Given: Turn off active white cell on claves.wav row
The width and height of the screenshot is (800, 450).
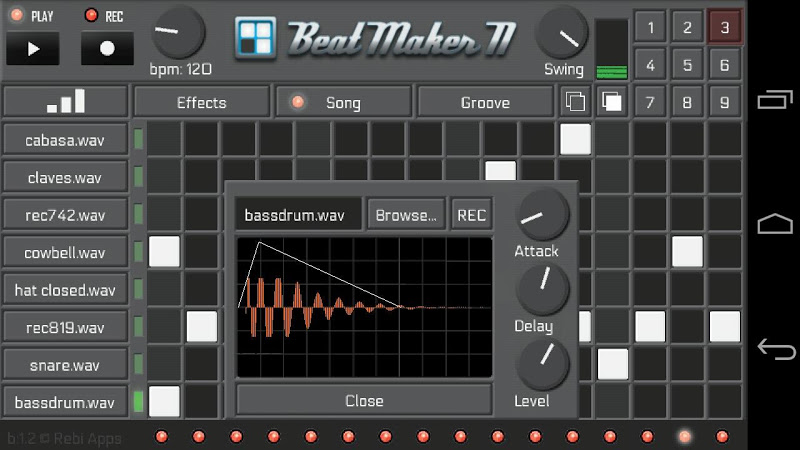Looking at the screenshot, I should pos(501,171).
